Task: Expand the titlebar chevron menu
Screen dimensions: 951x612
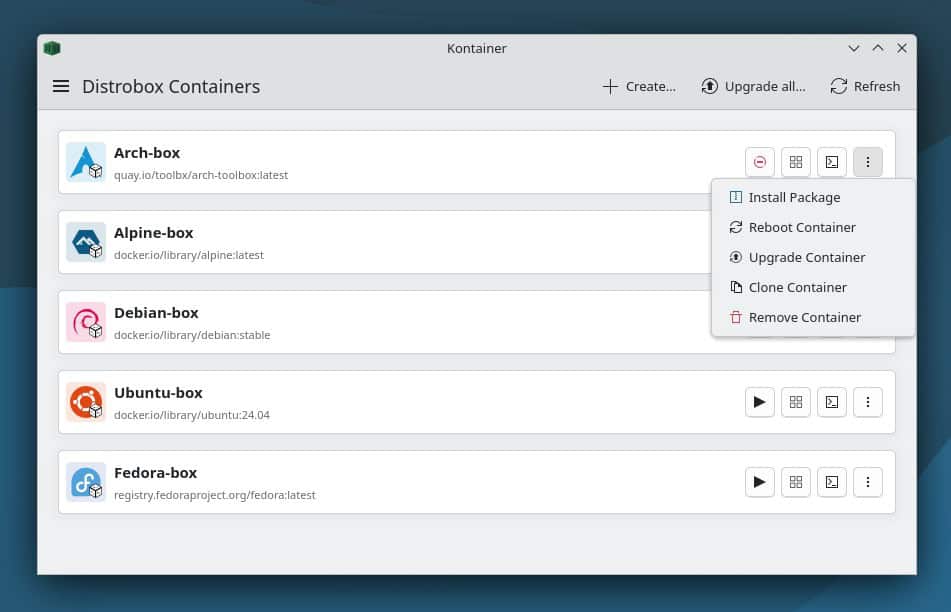Action: 854,47
